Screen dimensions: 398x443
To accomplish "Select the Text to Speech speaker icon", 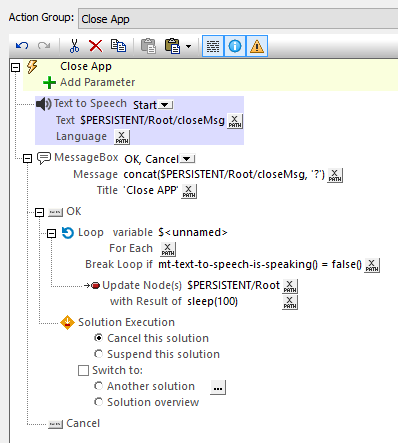I will 44,104.
